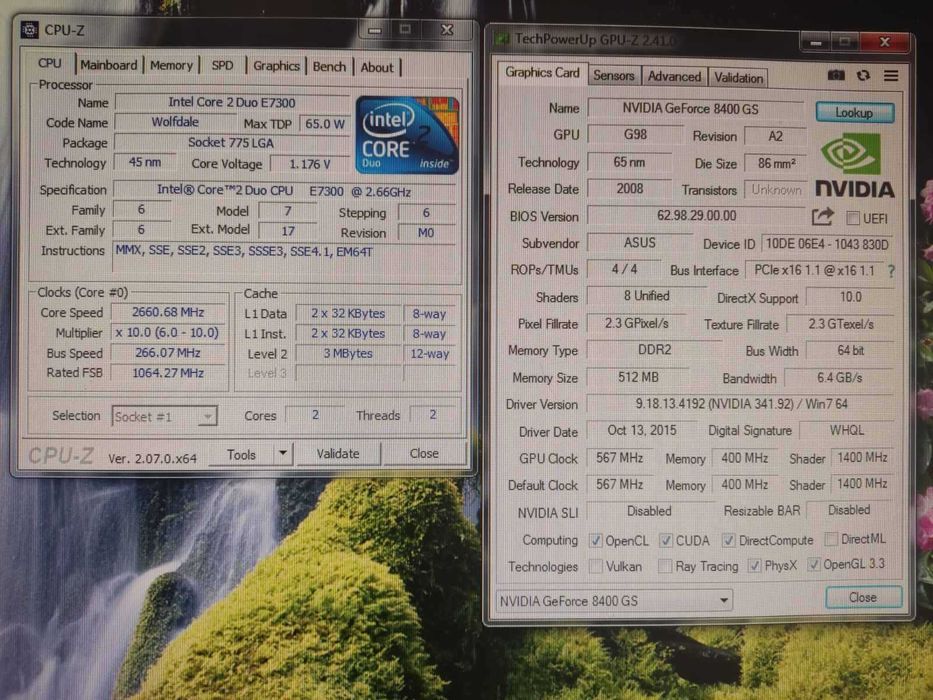Open the Advanced tab in GPU-Z
933x700 pixels.
674,76
